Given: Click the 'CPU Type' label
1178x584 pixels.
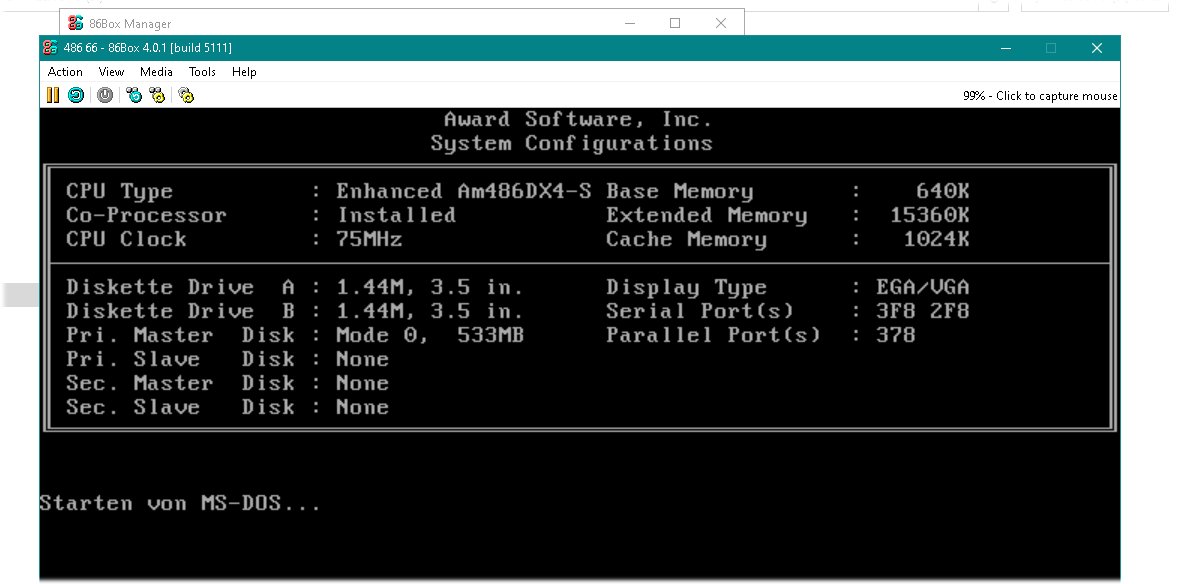Looking at the screenshot, I should 119,192.
